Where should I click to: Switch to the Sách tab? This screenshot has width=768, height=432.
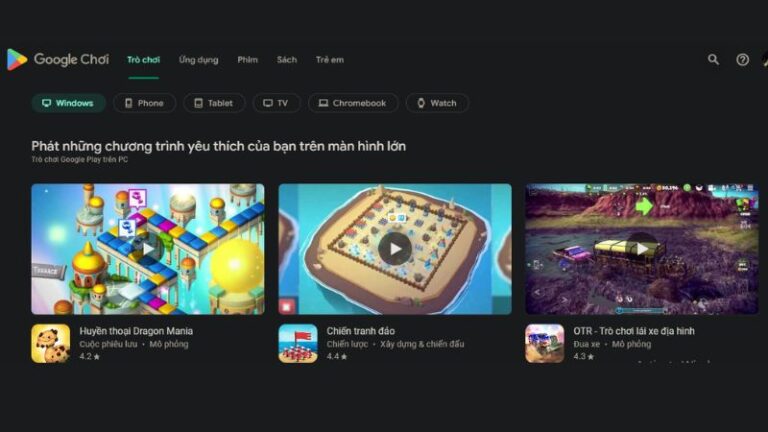pos(287,60)
